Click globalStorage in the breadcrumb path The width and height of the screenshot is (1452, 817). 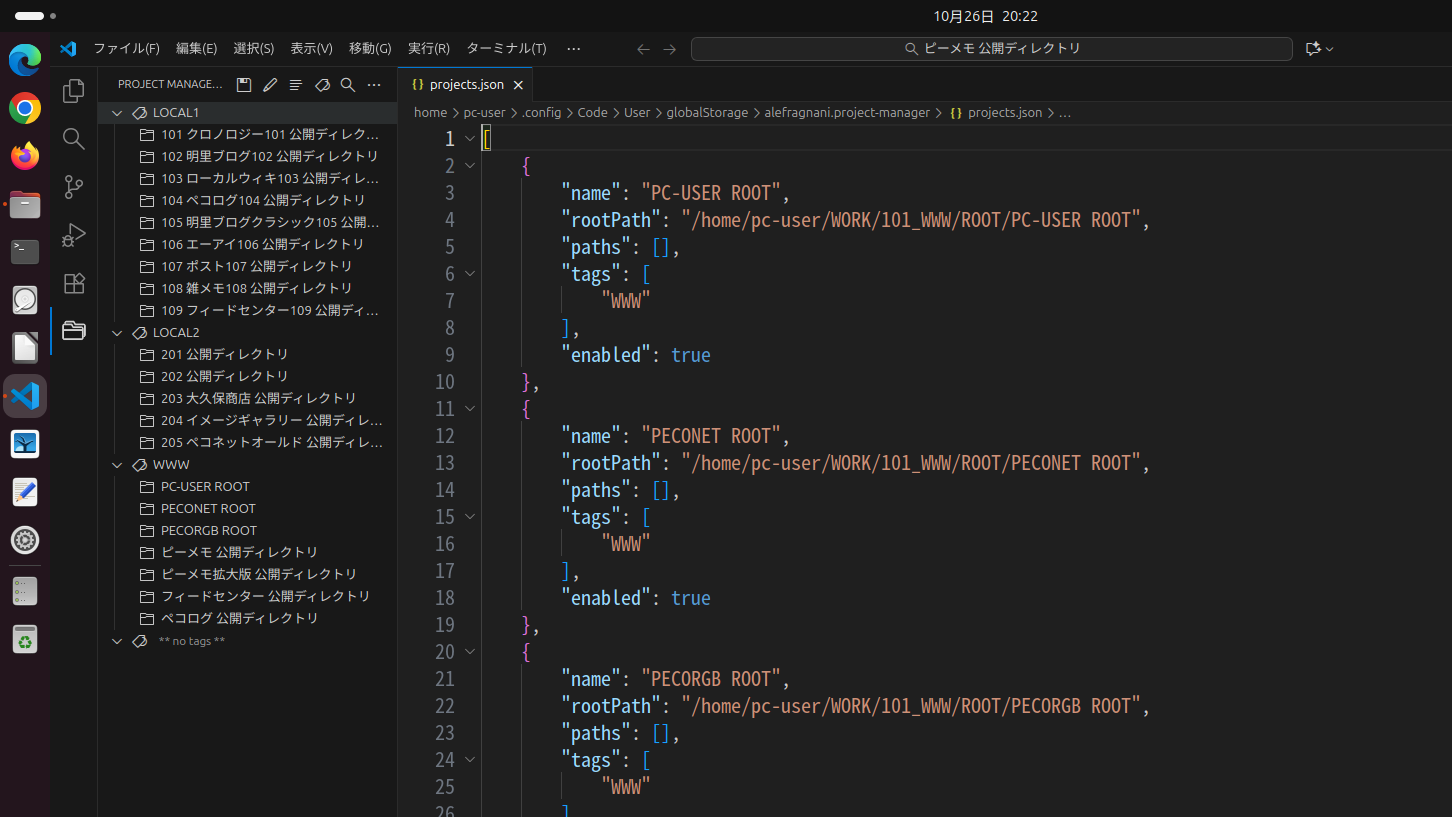(x=706, y=113)
